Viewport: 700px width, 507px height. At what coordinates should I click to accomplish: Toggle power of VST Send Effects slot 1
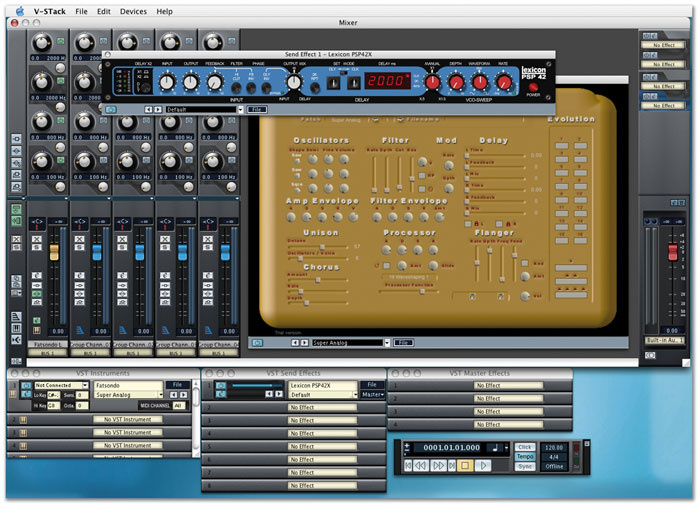click(221, 385)
